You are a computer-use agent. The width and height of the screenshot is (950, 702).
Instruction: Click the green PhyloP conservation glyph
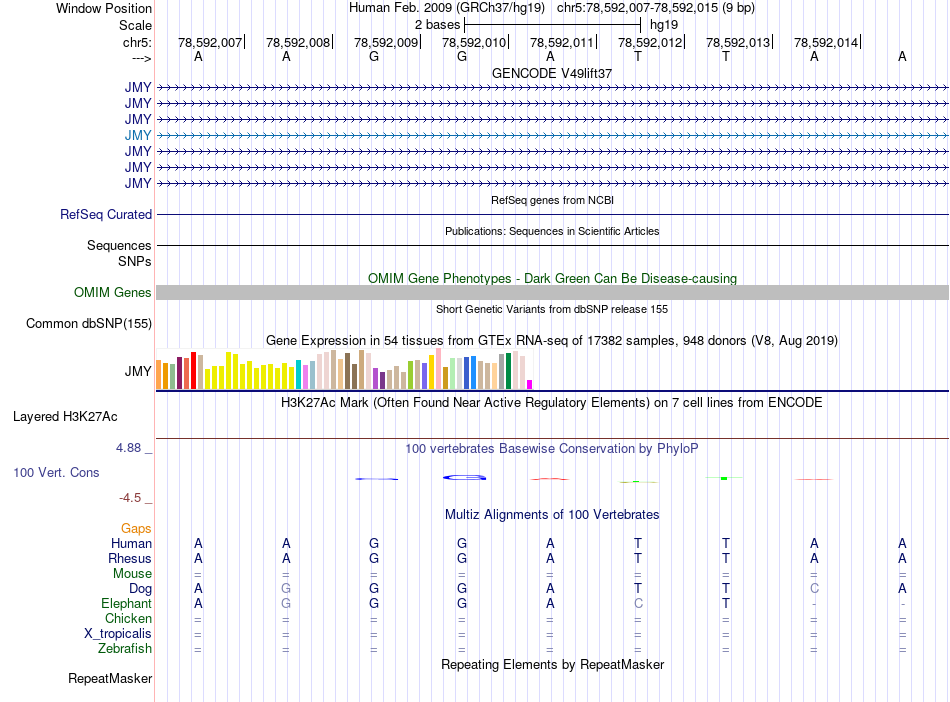722,478
